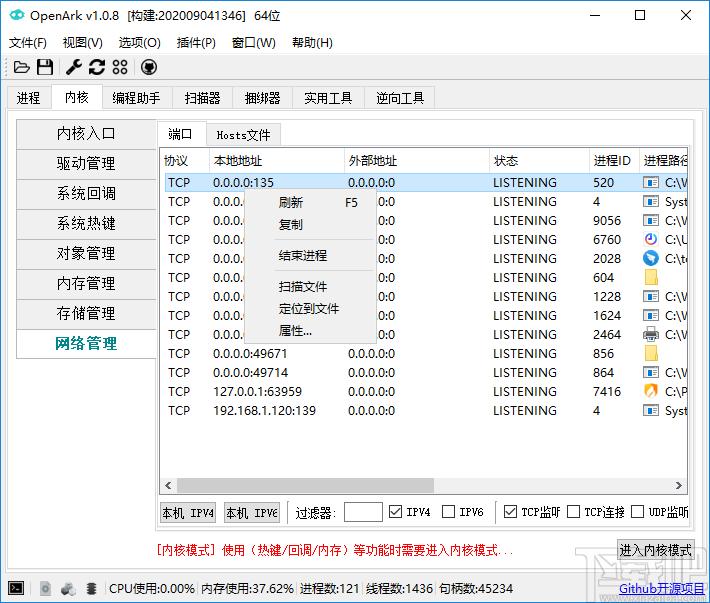This screenshot has width=710, height=603.
Task: Open the console icon in status bar
Action: click(x=16, y=588)
